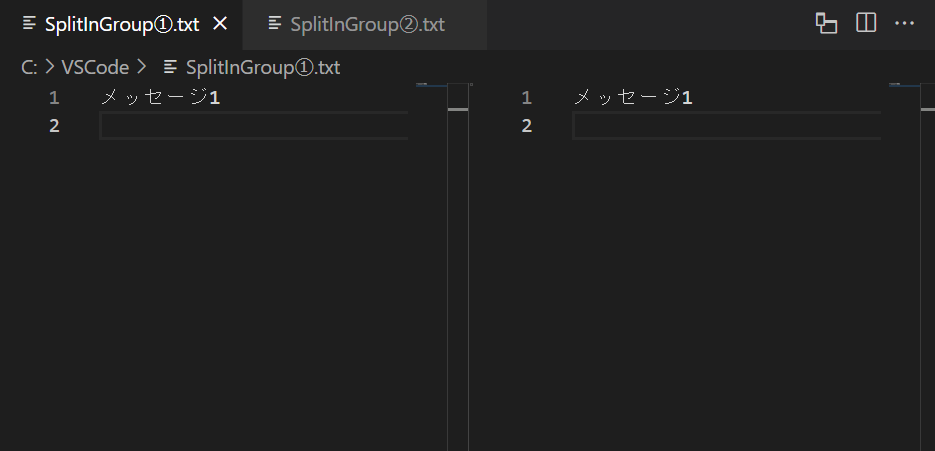Click the right editor minimap
The image size is (935, 451).
[904, 267]
